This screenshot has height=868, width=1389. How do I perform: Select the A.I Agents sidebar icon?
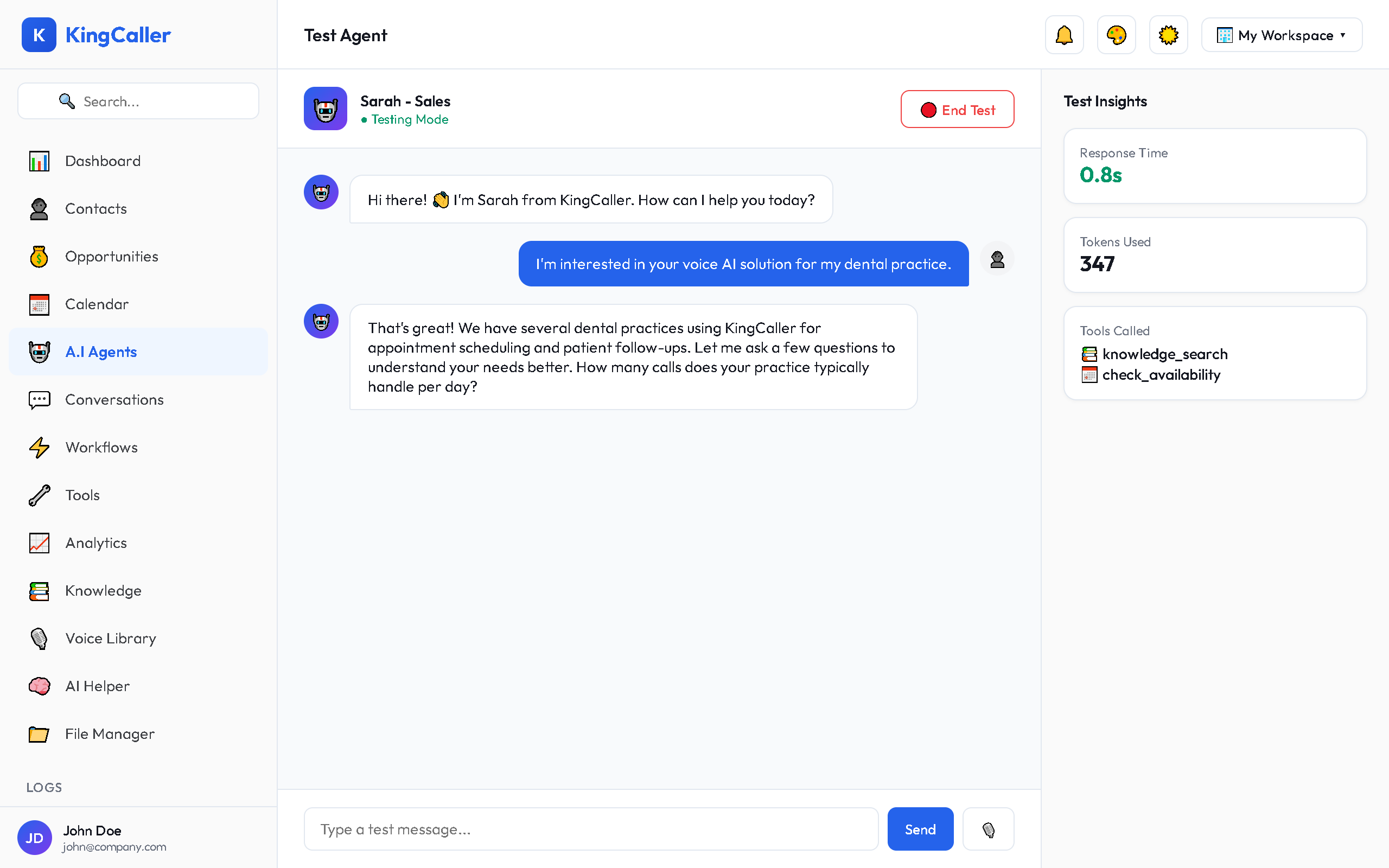click(x=39, y=352)
